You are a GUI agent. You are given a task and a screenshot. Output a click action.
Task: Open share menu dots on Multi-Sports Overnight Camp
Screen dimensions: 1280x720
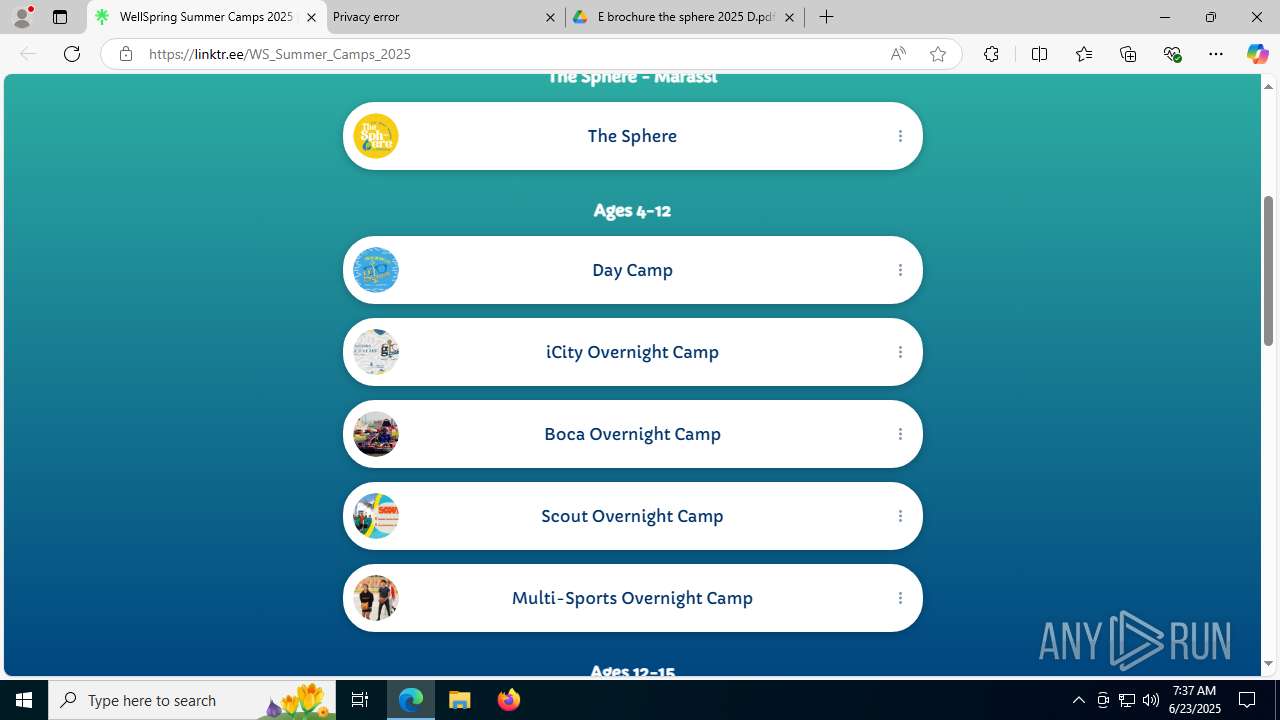click(900, 598)
